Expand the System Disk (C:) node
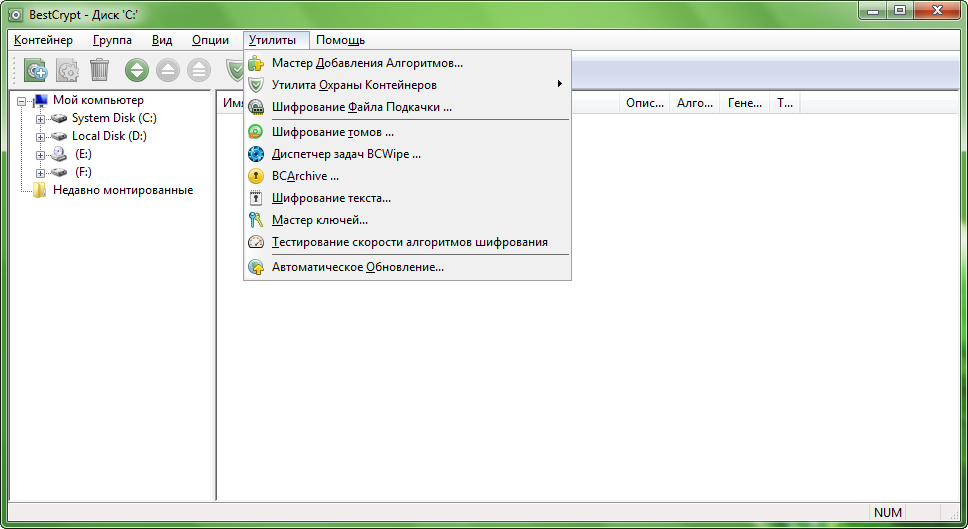The image size is (968, 529). coord(40,119)
